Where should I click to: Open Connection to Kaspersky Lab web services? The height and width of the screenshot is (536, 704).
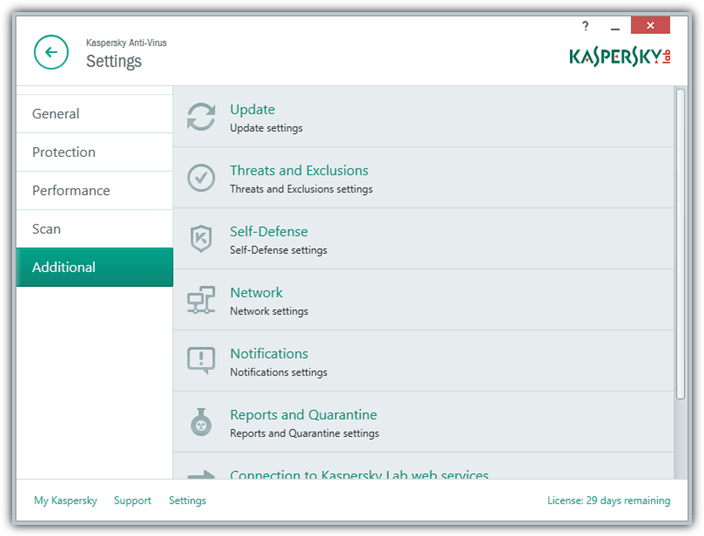tap(359, 475)
